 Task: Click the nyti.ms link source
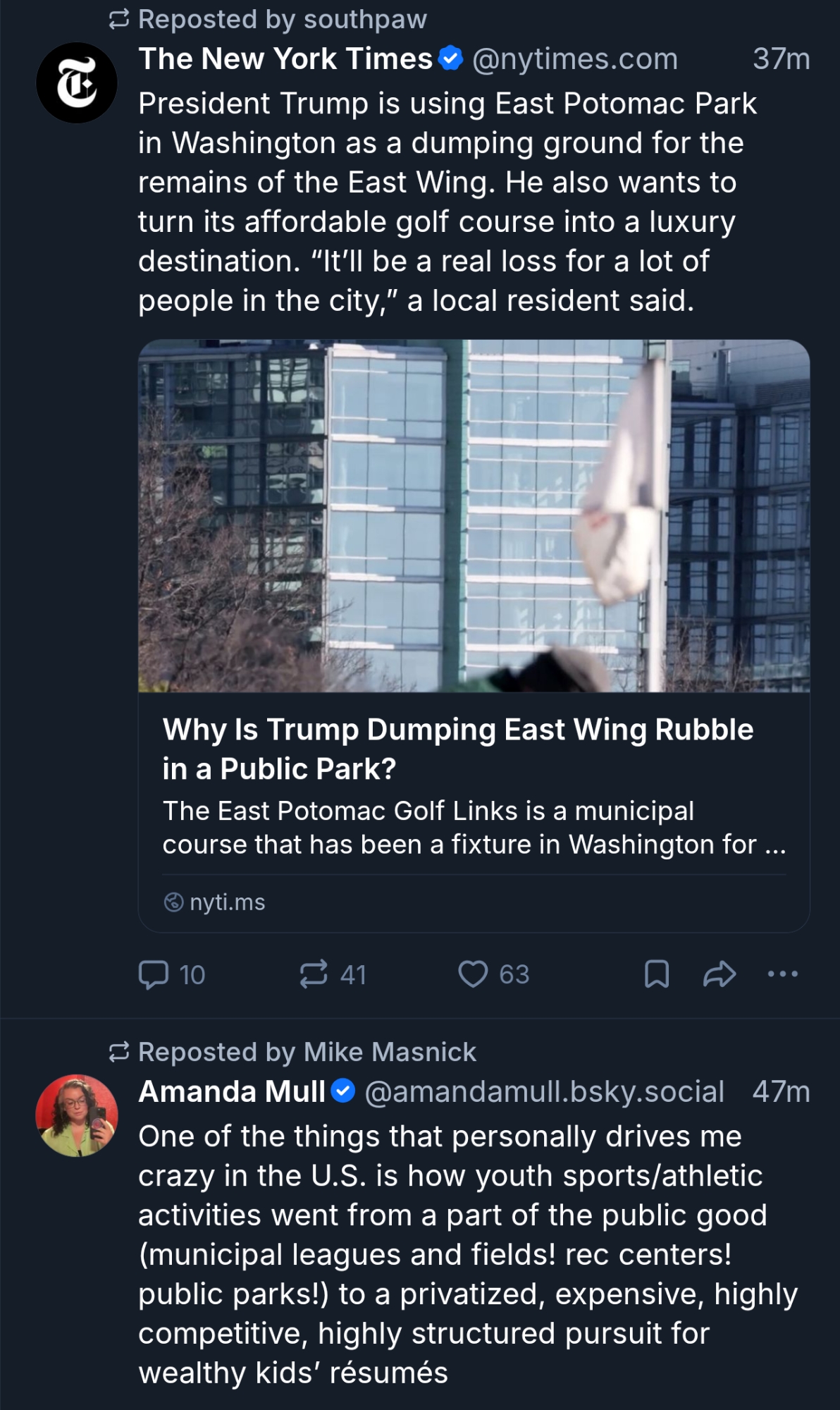(x=227, y=902)
